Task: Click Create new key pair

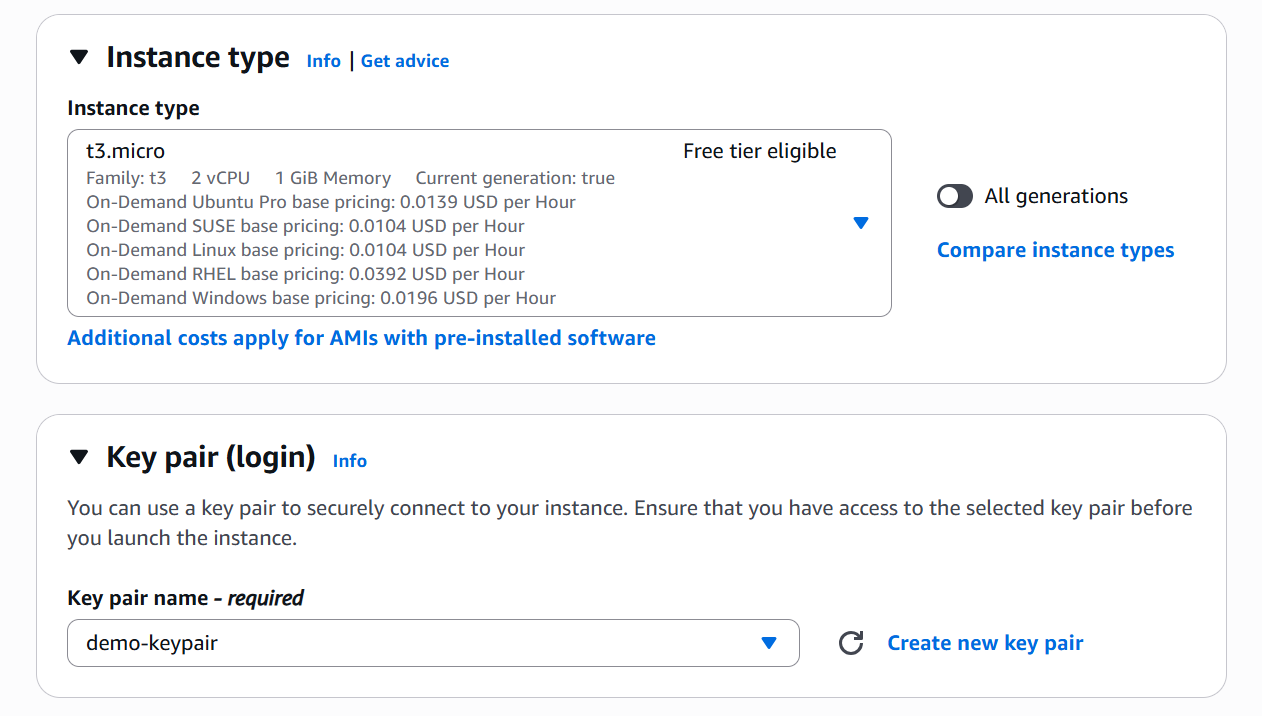Action: pyautogui.click(x=985, y=643)
